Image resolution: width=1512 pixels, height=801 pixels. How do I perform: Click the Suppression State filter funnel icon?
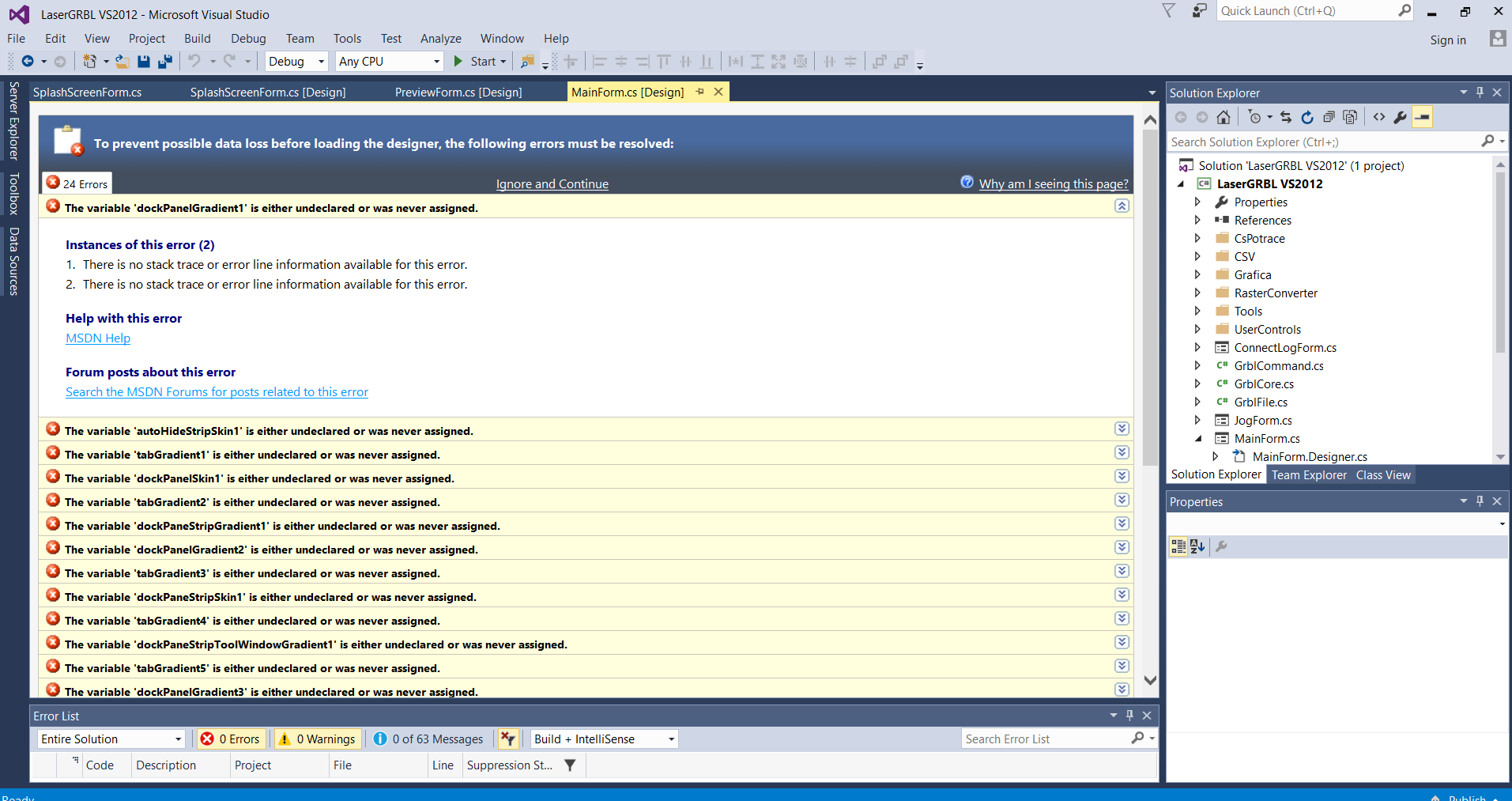click(x=570, y=765)
